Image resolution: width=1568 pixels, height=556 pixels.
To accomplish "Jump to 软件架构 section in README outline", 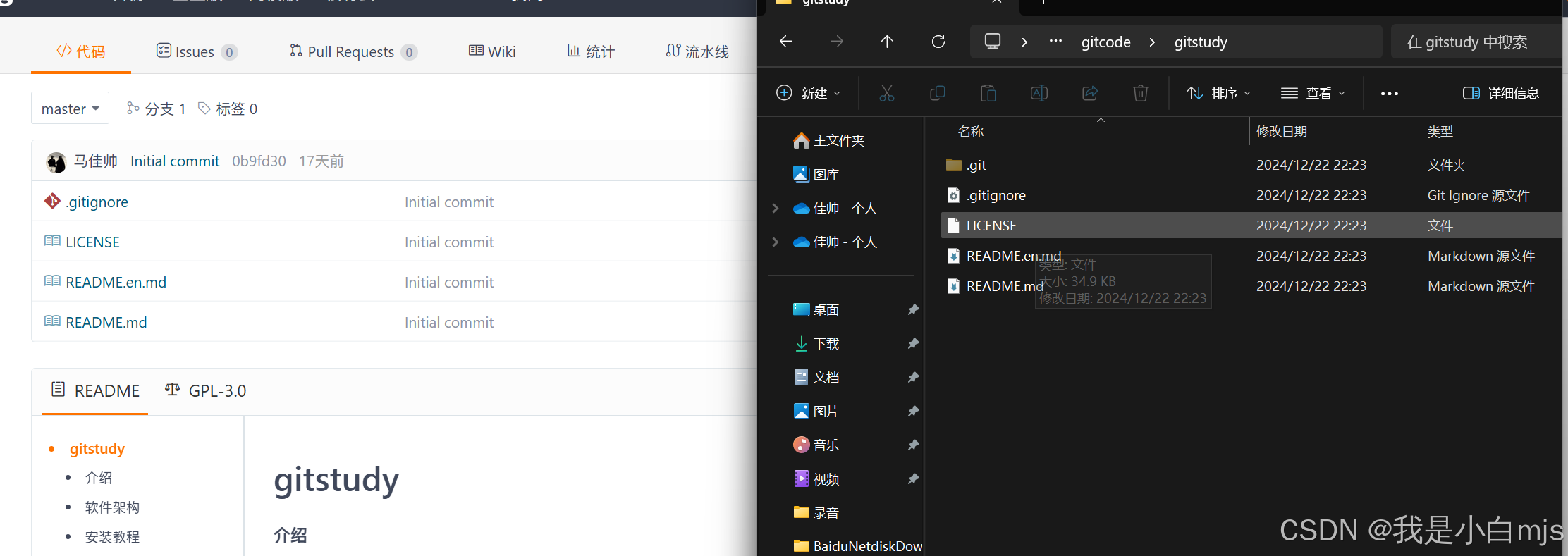I will [x=112, y=507].
